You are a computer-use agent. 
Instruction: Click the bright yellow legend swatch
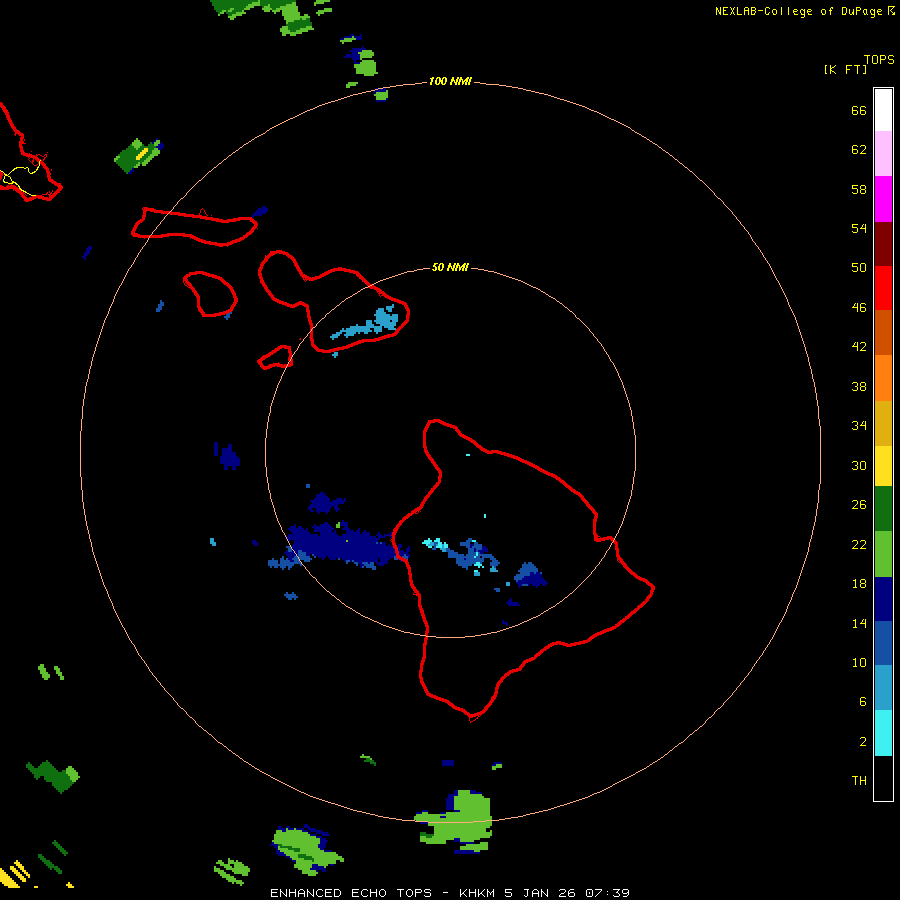coord(883,466)
